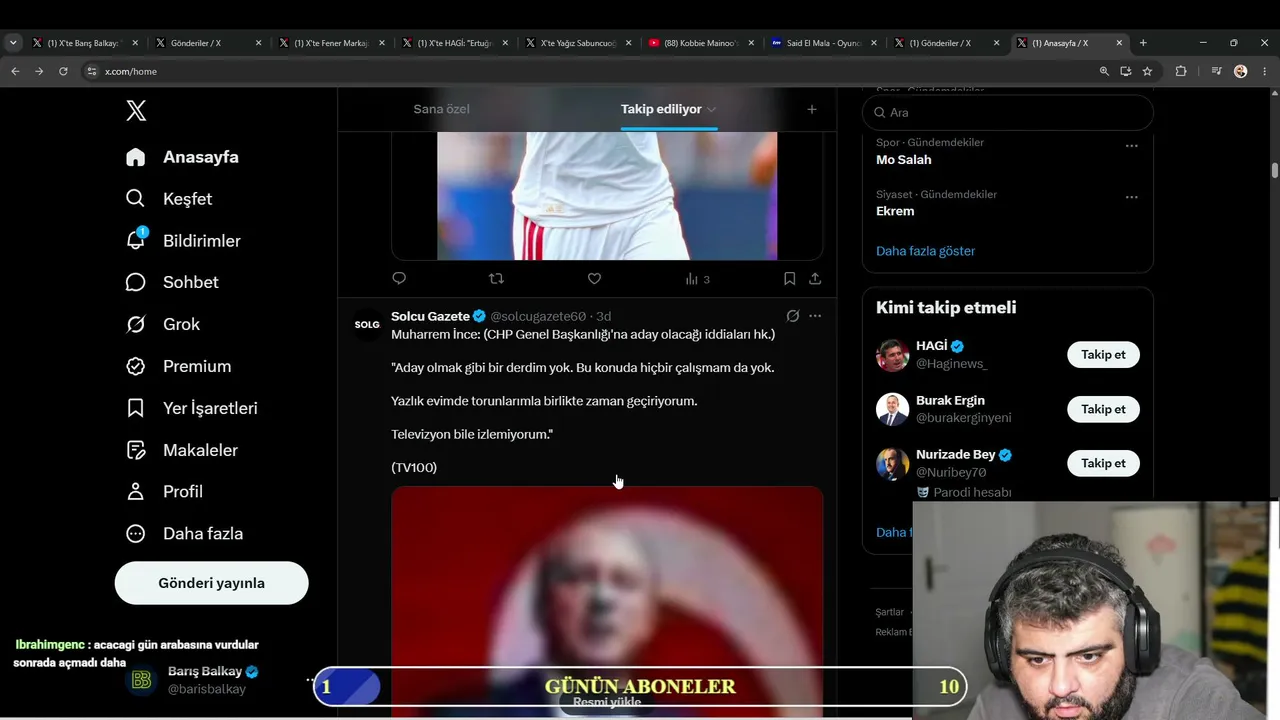
Task: Open Sohbet messages
Action: point(172,282)
